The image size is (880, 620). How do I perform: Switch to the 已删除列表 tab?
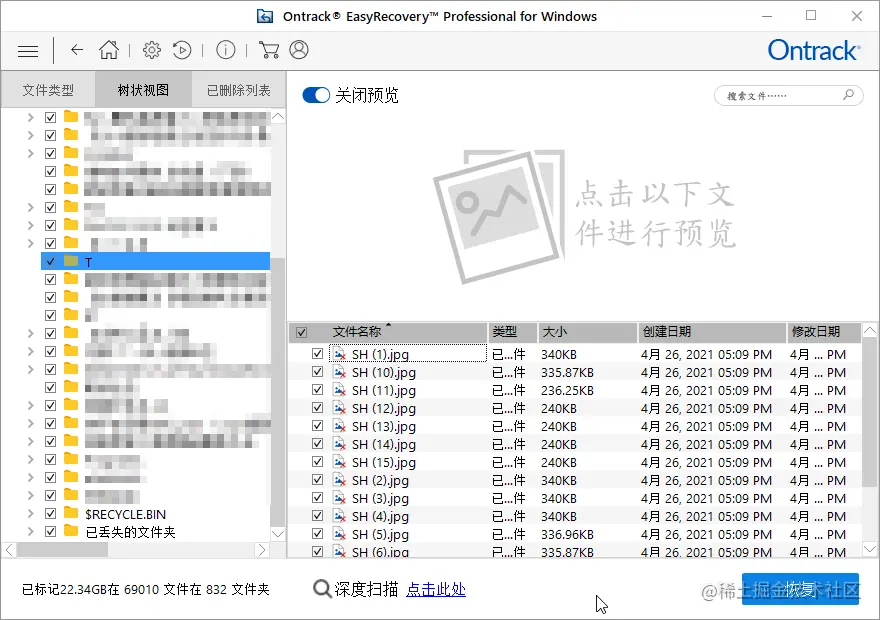click(x=239, y=90)
